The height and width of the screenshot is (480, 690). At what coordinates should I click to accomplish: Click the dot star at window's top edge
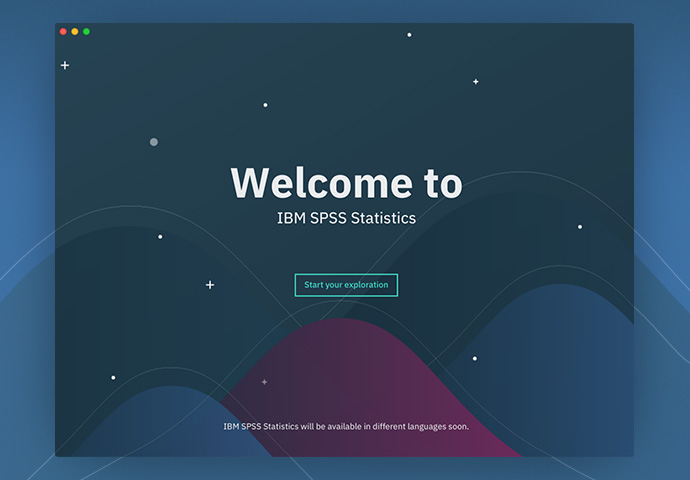coord(409,35)
